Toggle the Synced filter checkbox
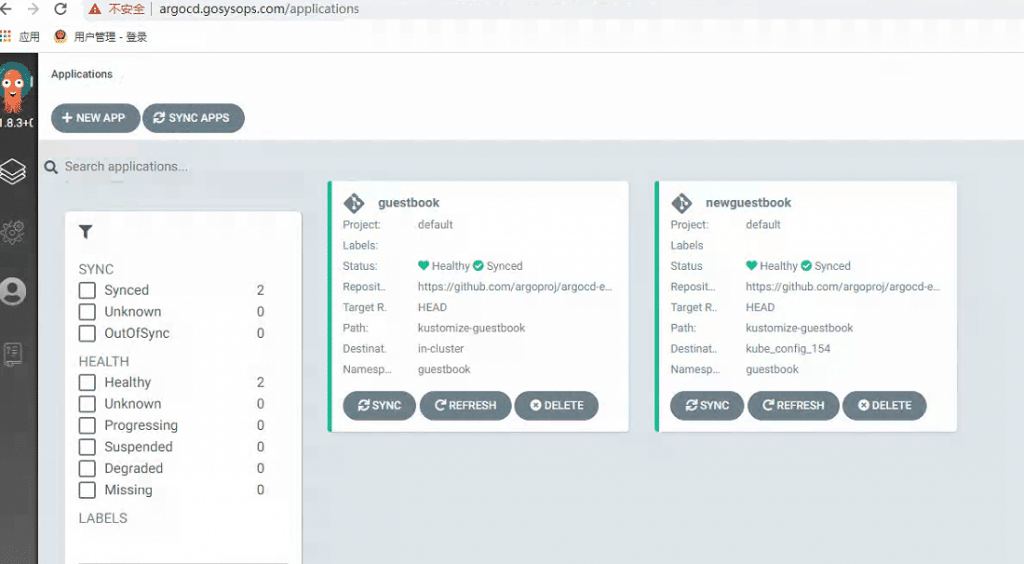 point(87,290)
